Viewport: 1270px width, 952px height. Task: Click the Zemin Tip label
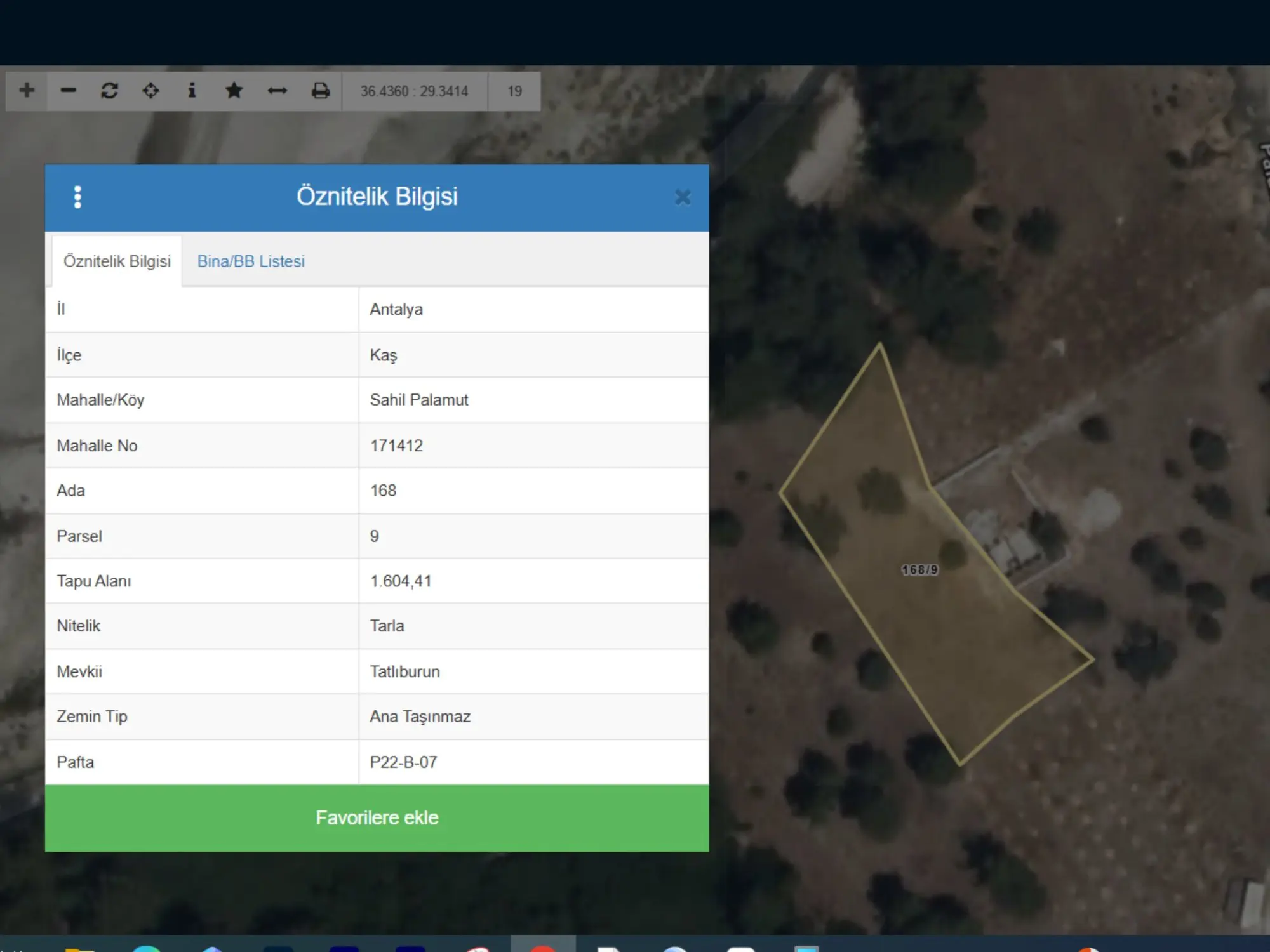coord(92,717)
